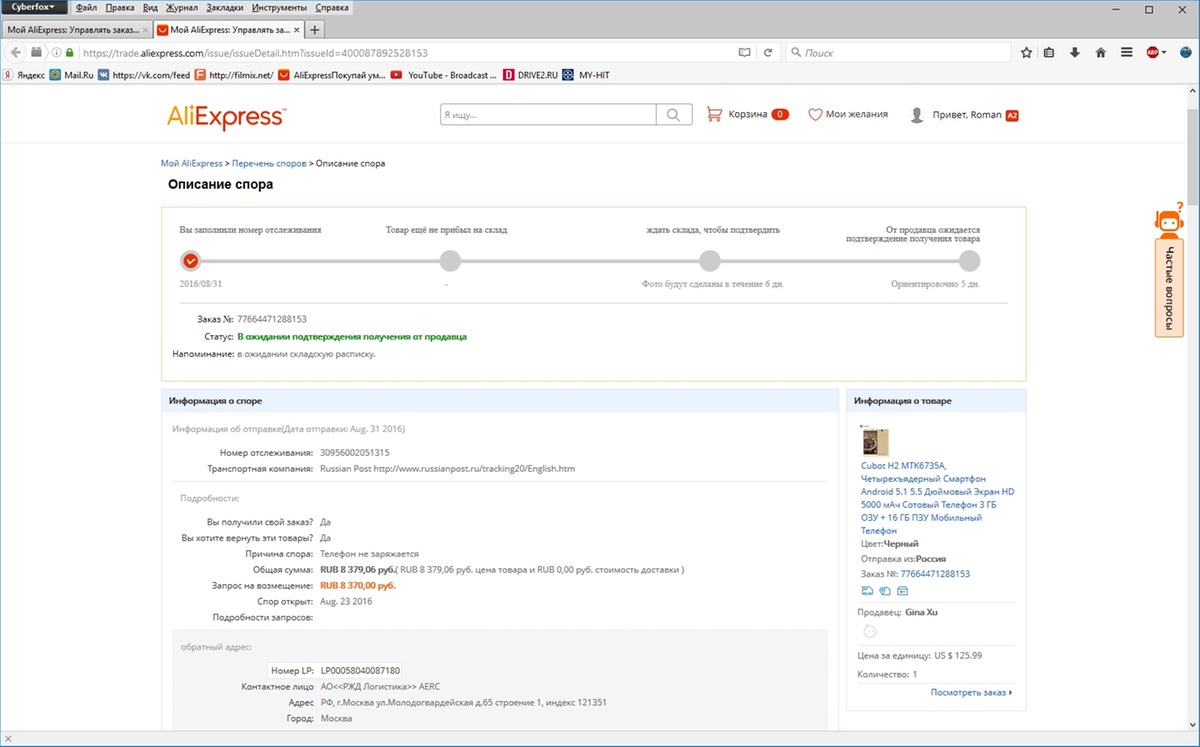Click the Привет, Roman account greeting
The image size is (1200, 747).
point(967,115)
